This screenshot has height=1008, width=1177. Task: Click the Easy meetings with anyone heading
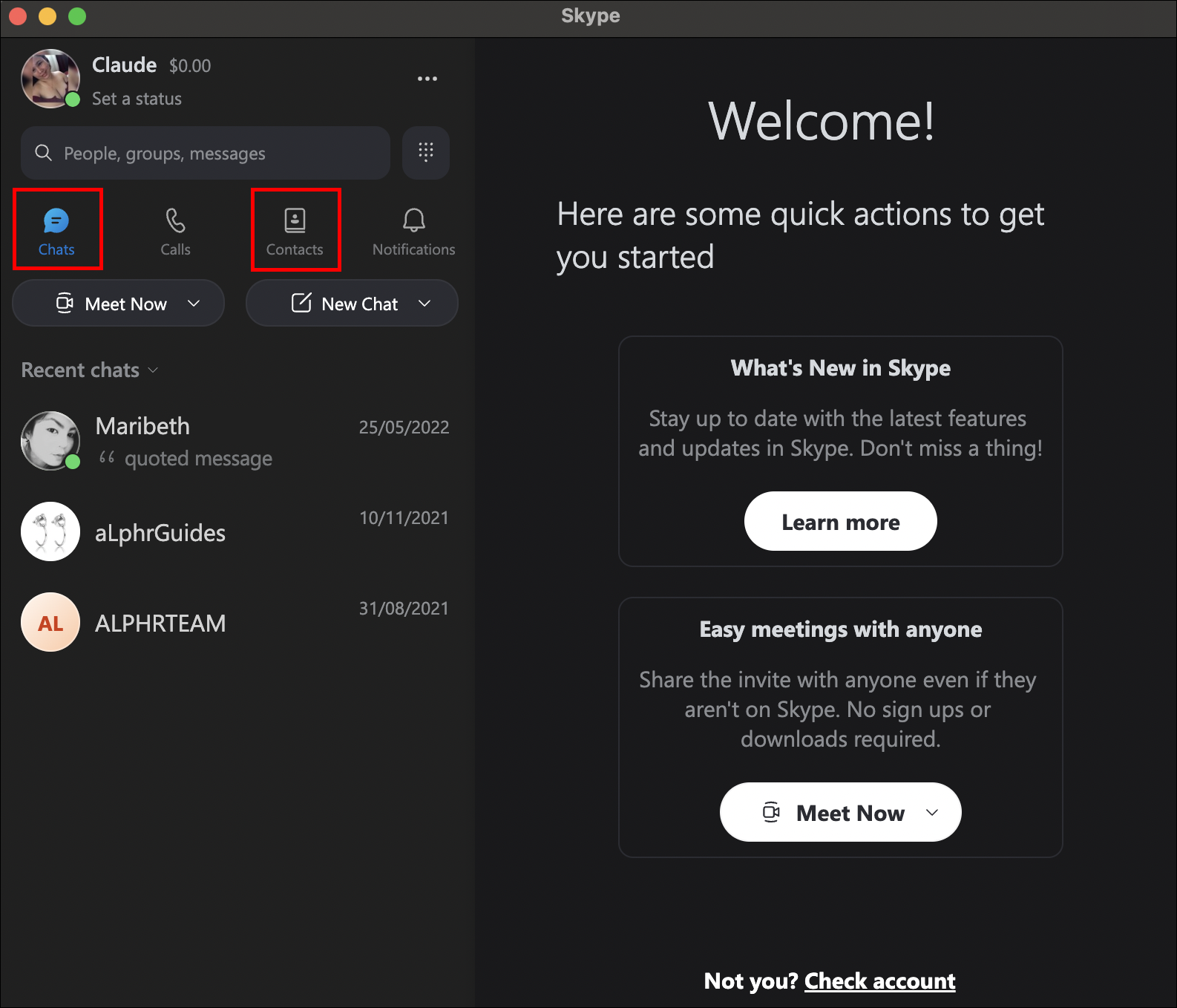tap(841, 629)
